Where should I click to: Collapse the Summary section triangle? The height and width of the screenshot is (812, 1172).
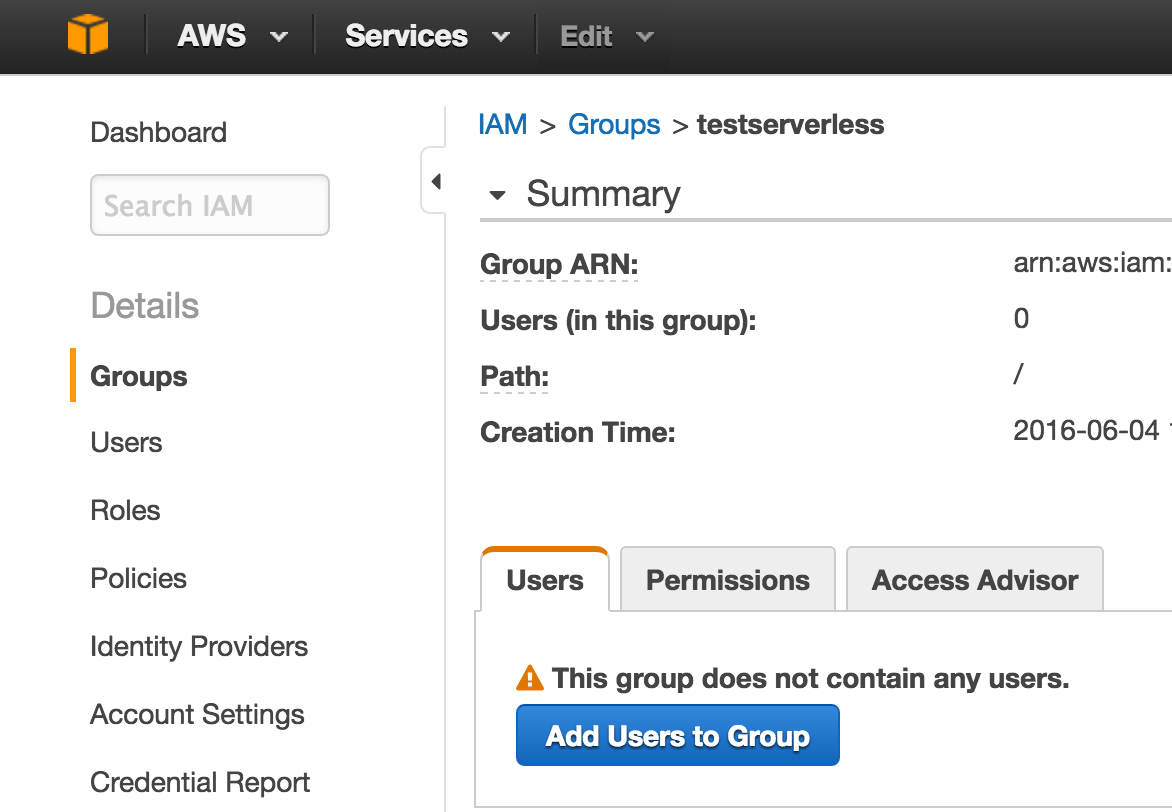(497, 196)
